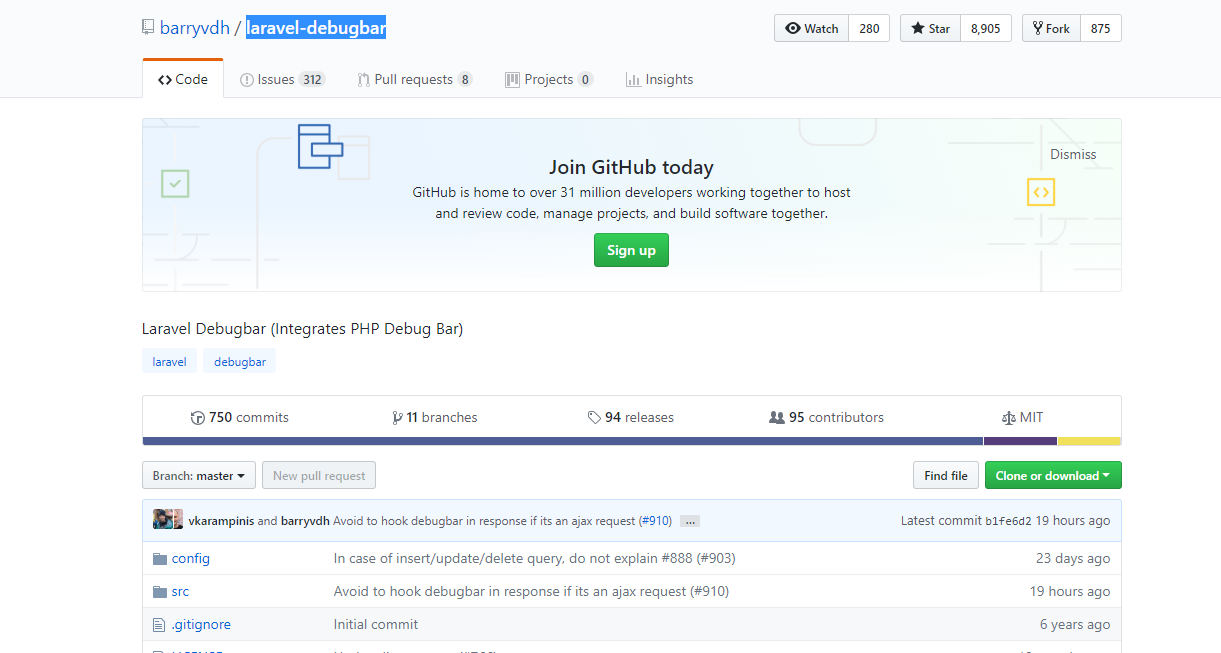The image size is (1221, 653).
Task: Click the fork icon in the Fork button
Action: pos(1037,29)
